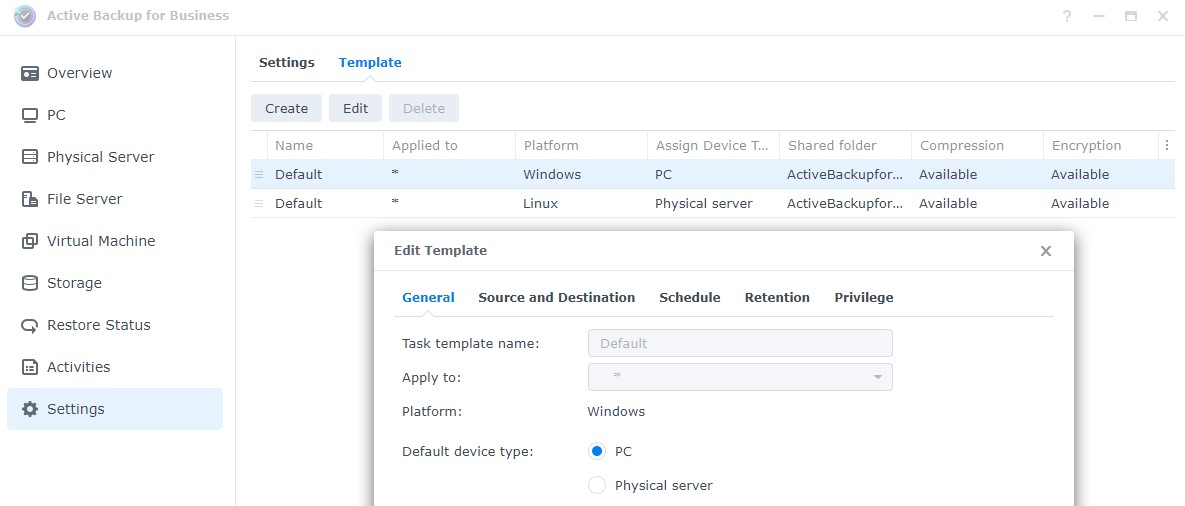The image size is (1185, 506).
Task: Click the Active Backup for Business app icon
Action: 25,16
